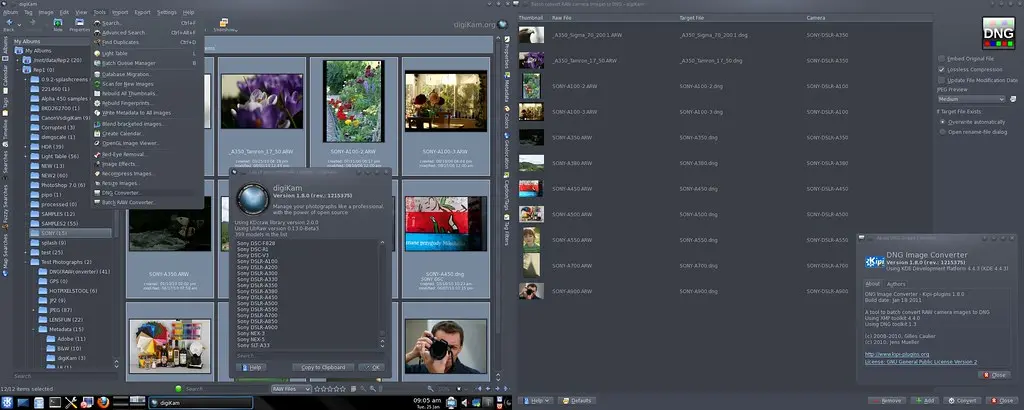The width and height of the screenshot is (1024, 410).
Task: Open the Timeline left sidebar panel
Action: coord(6,133)
